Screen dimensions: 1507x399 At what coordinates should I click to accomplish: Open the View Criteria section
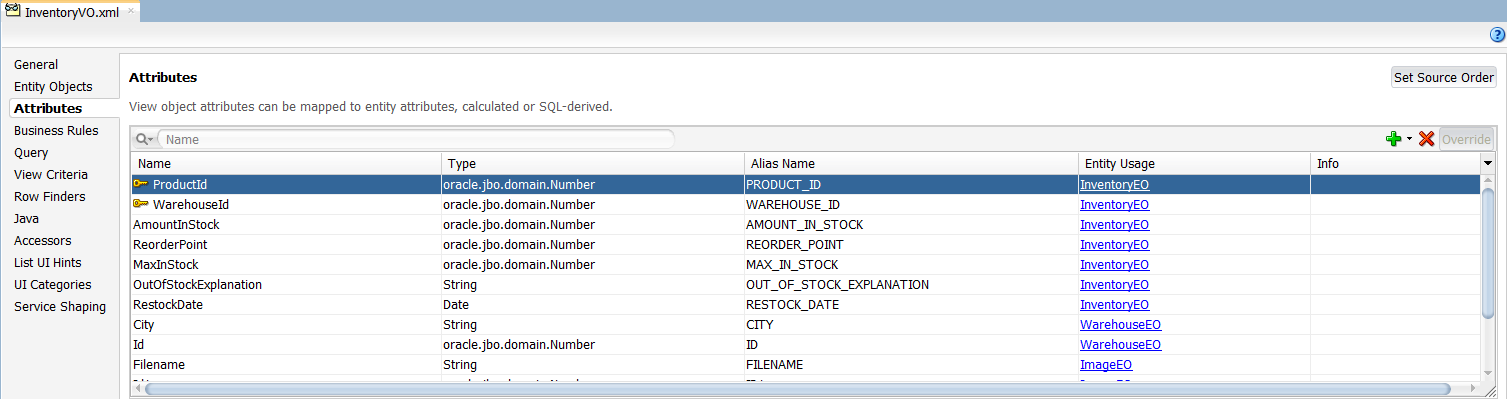pyautogui.click(x=51, y=174)
